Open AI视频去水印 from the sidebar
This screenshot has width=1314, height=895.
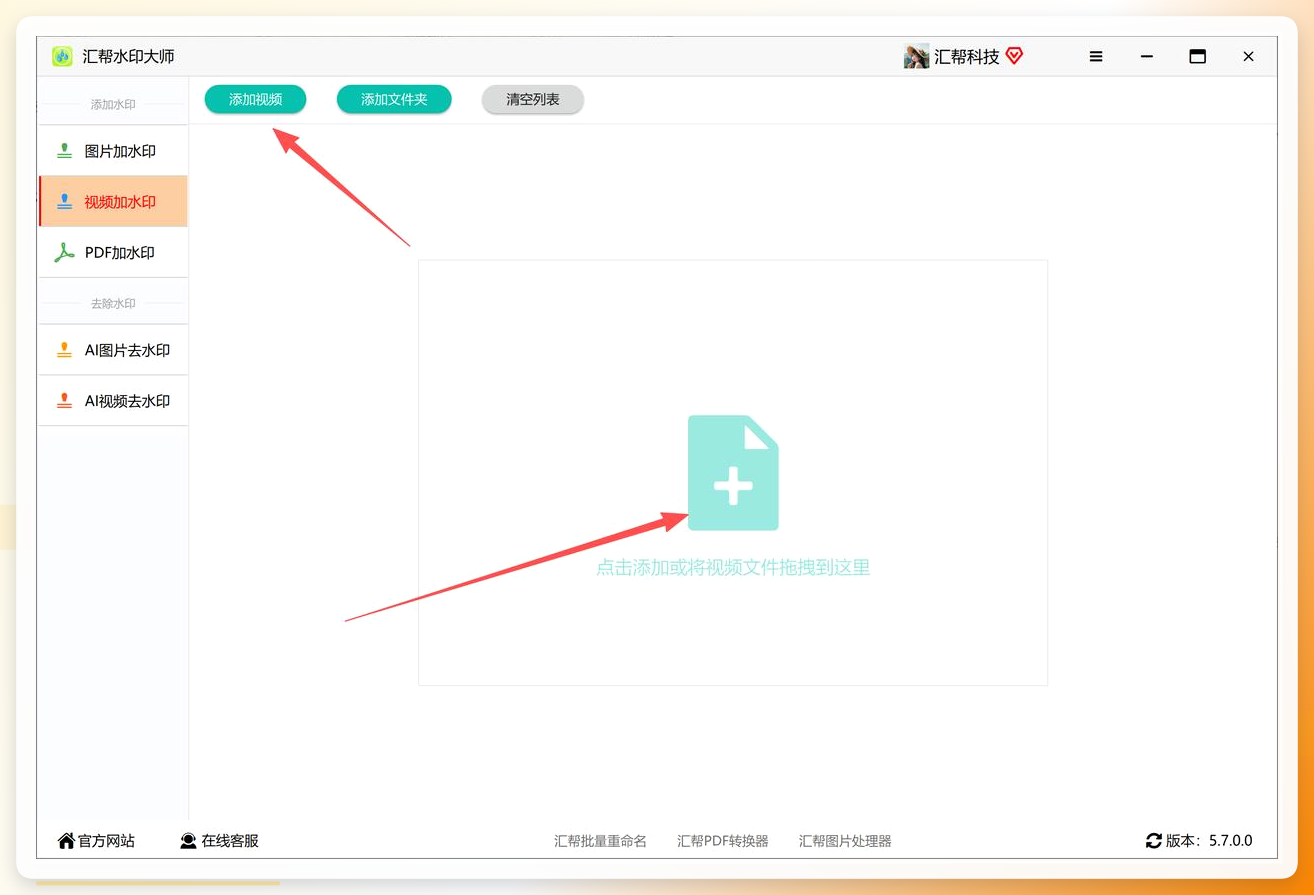click(x=113, y=400)
